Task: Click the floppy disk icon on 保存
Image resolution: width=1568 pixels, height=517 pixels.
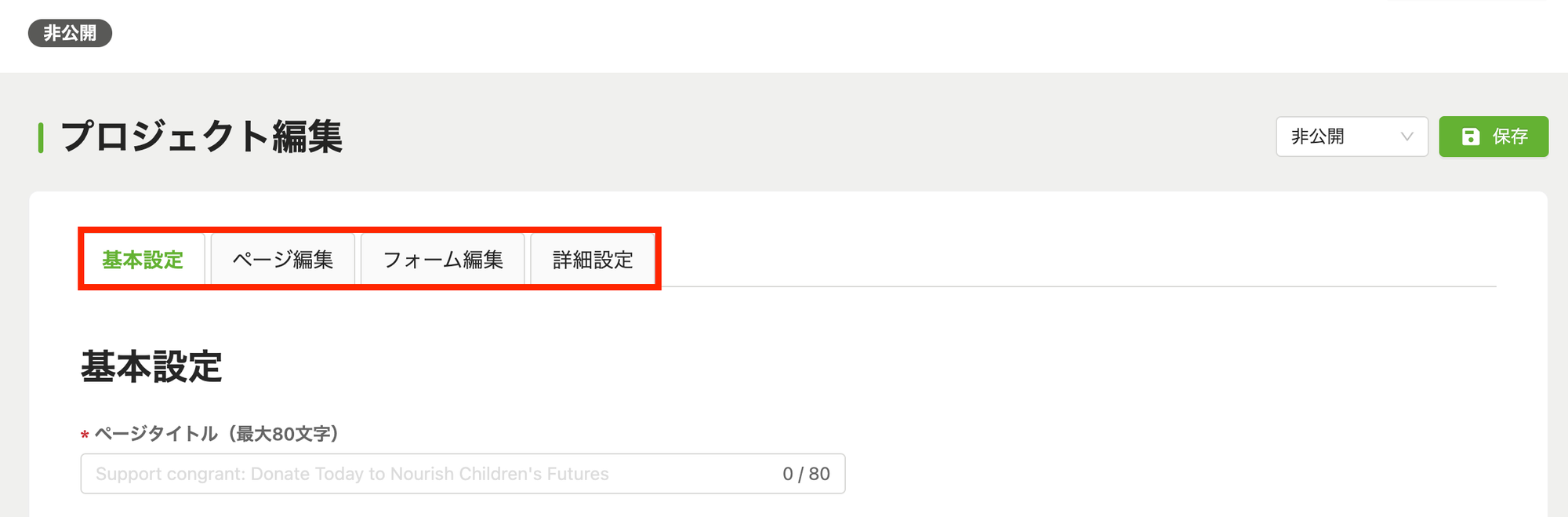Action: pyautogui.click(x=1471, y=137)
